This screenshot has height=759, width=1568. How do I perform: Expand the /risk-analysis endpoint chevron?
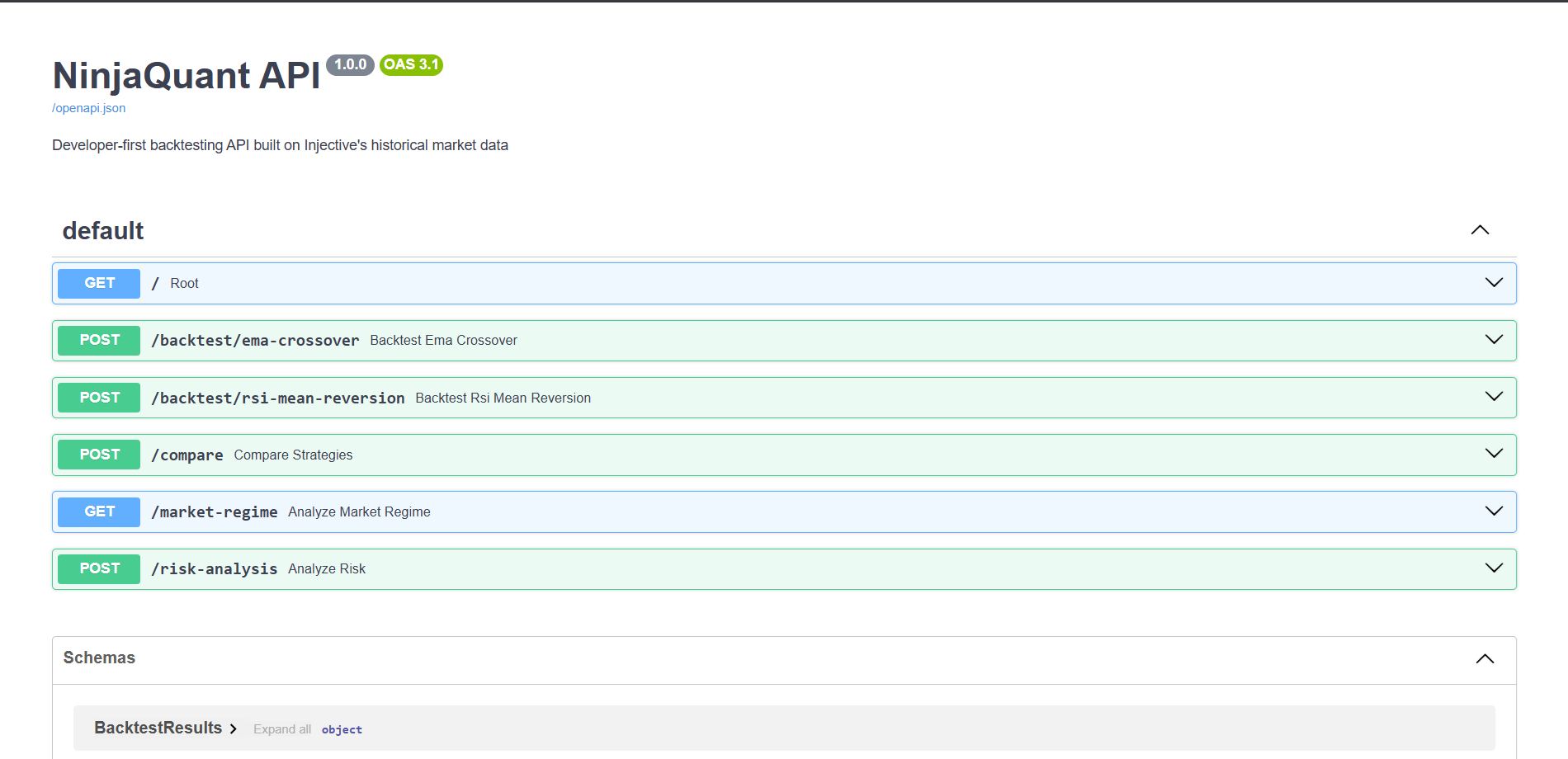1494,568
